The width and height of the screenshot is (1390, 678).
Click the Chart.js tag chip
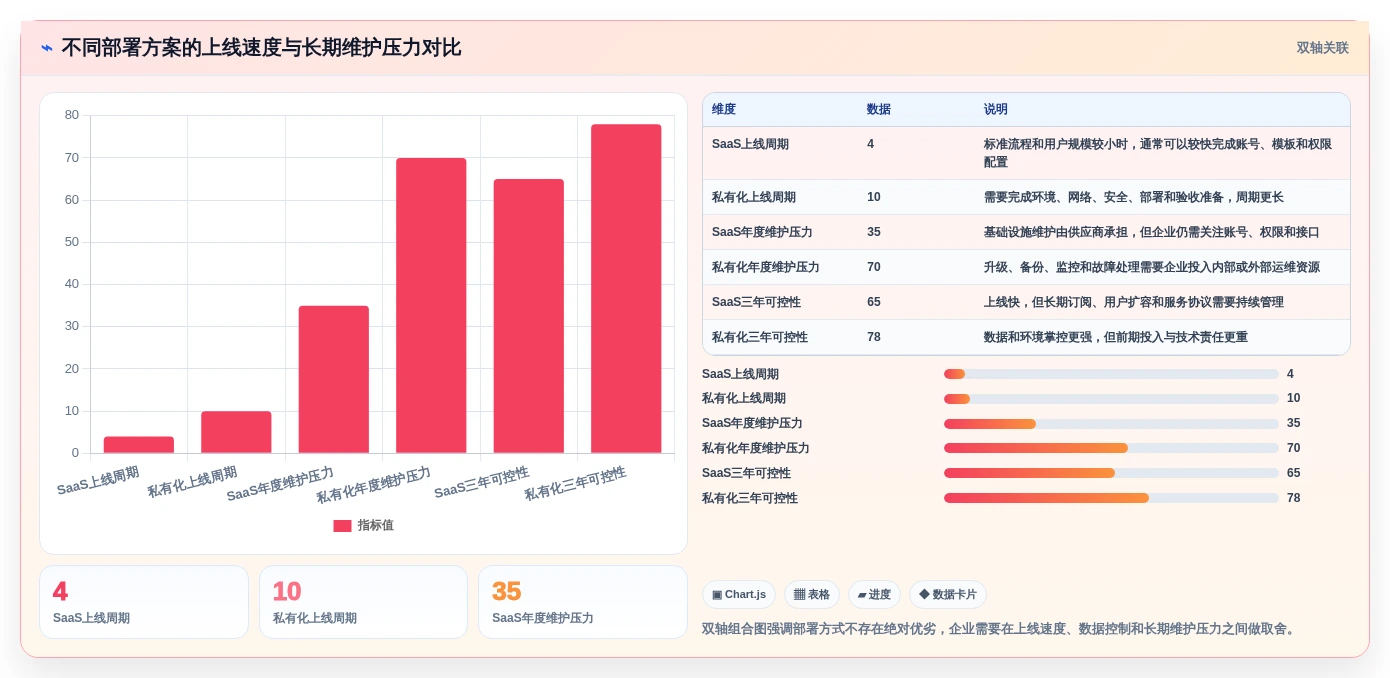(739, 595)
